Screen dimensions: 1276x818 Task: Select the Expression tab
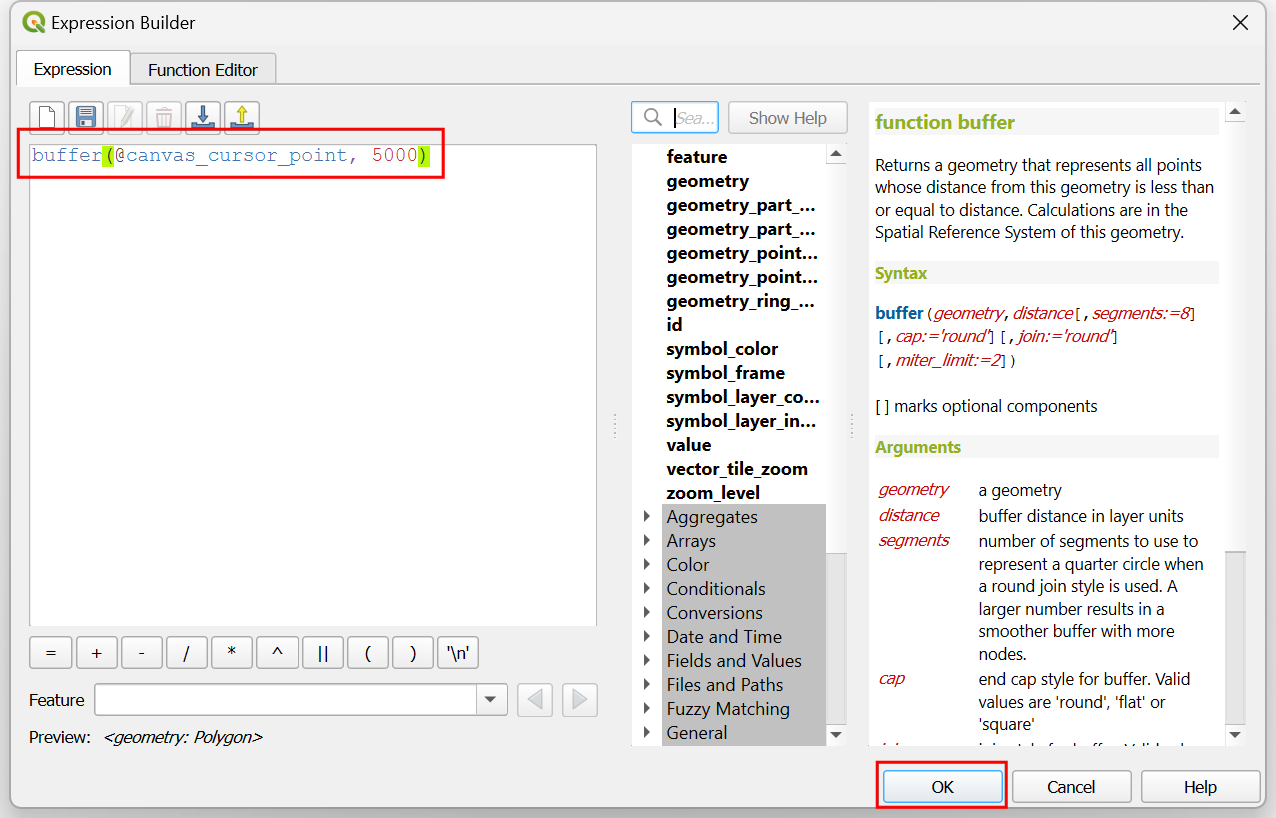click(x=72, y=70)
